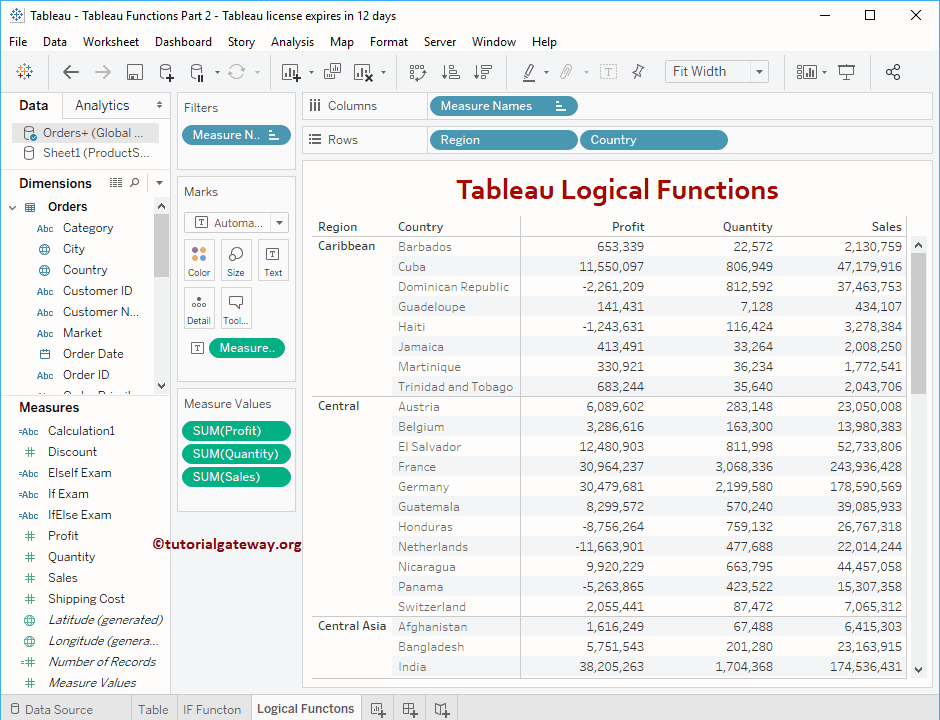Open the Color marks card
940x720 pixels.
click(199, 260)
